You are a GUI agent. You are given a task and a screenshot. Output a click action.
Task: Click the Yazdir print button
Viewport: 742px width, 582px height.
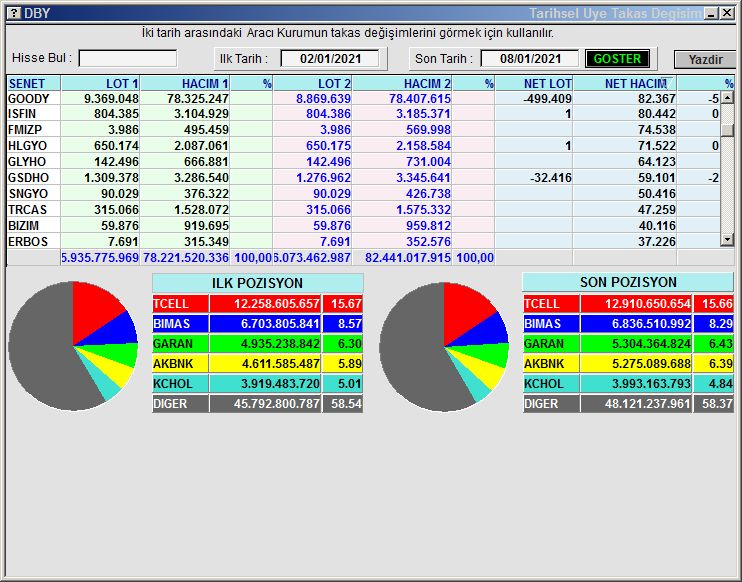coord(705,60)
